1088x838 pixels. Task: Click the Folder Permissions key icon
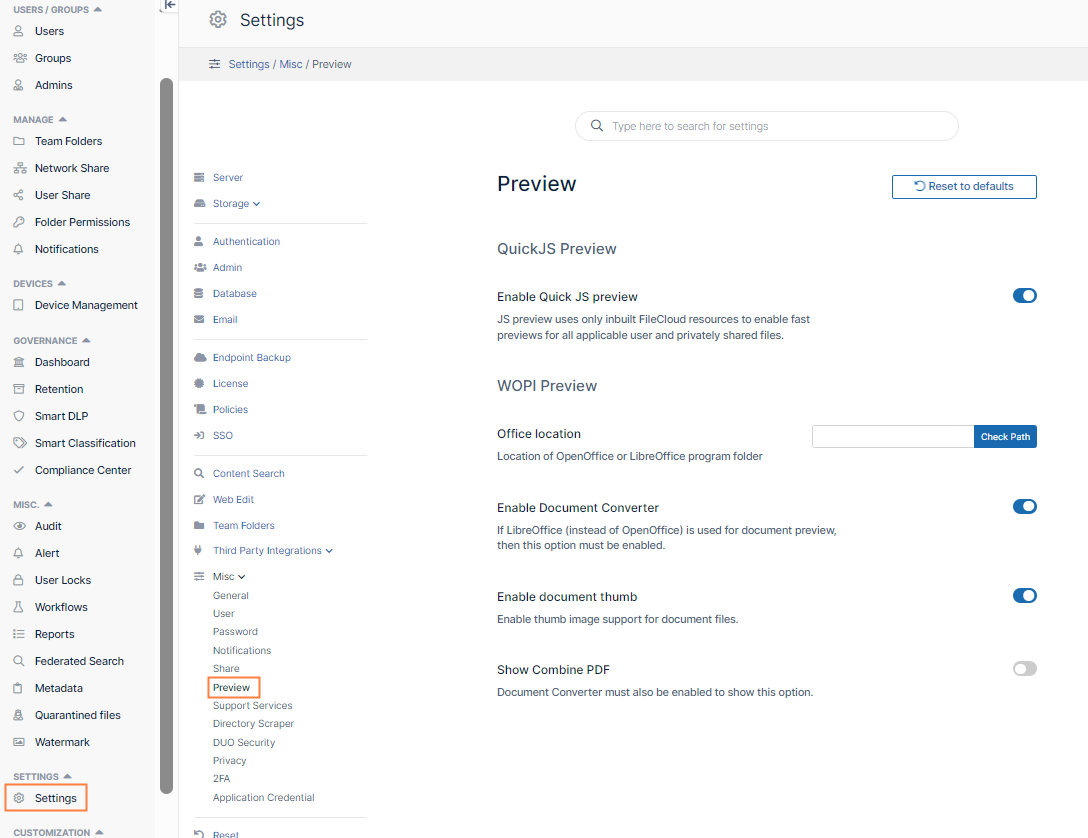(x=18, y=222)
